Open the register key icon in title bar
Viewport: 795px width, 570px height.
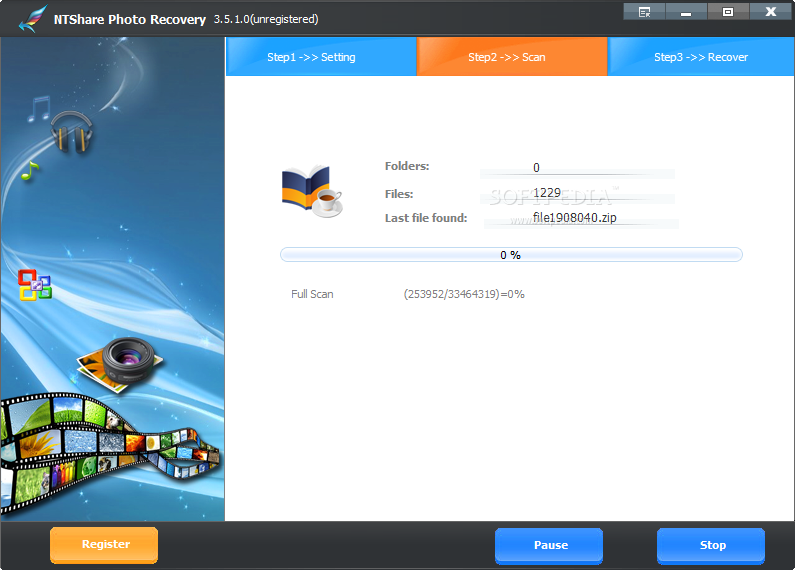pyautogui.click(x=644, y=12)
